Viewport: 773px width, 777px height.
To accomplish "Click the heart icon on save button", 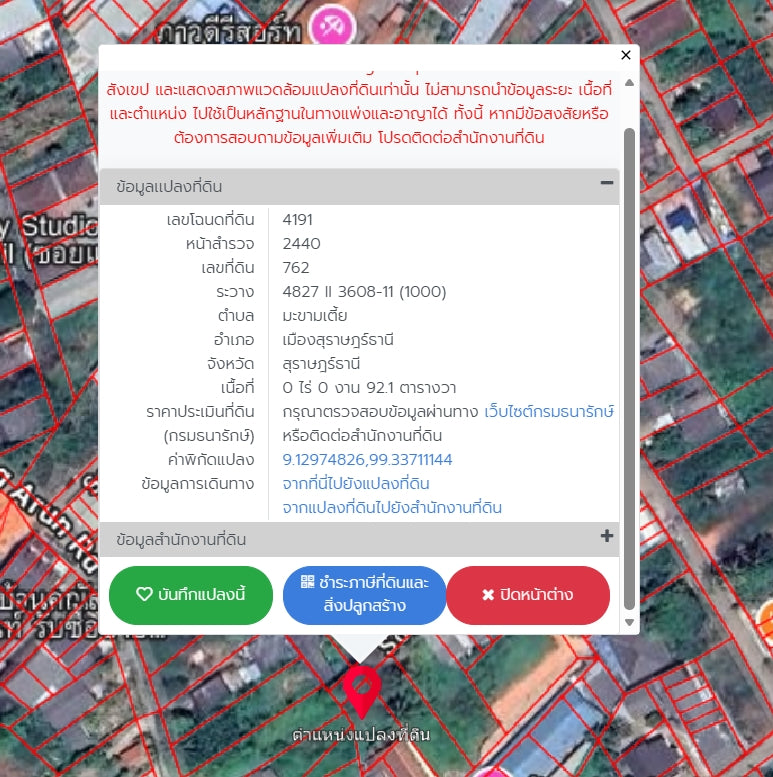I will pyautogui.click(x=144, y=595).
